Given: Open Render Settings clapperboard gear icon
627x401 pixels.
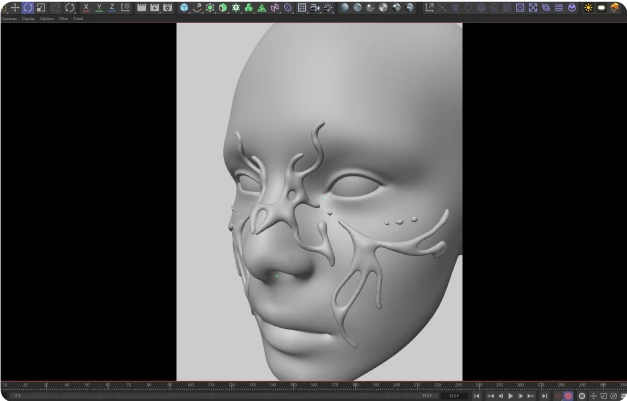Looking at the screenshot, I should 168,8.
